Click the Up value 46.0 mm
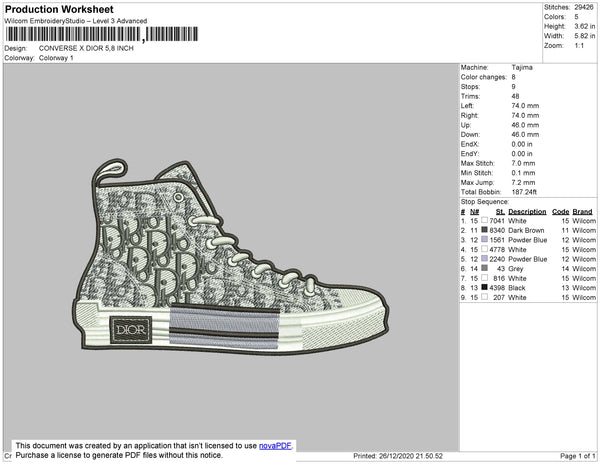The image size is (600, 464). point(525,125)
